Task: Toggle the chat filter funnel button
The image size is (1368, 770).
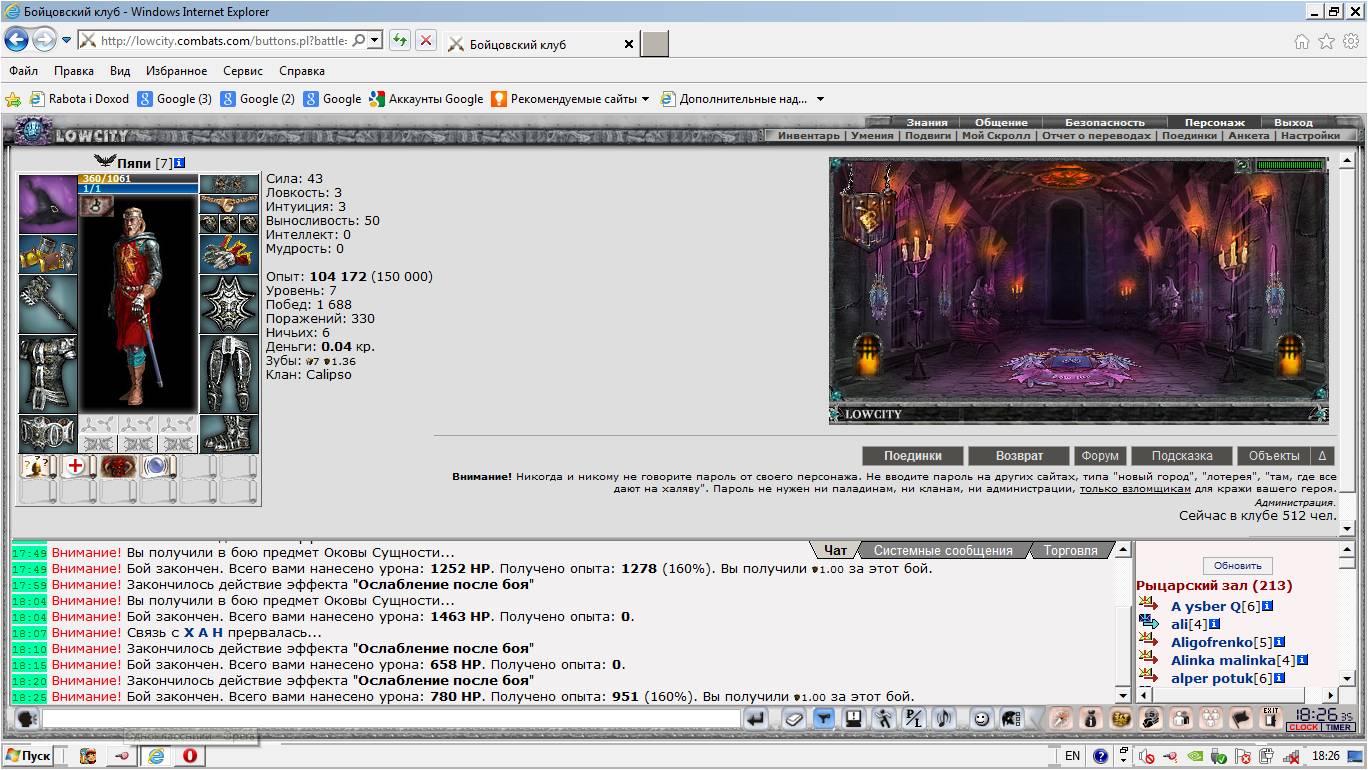Action: 823,718
